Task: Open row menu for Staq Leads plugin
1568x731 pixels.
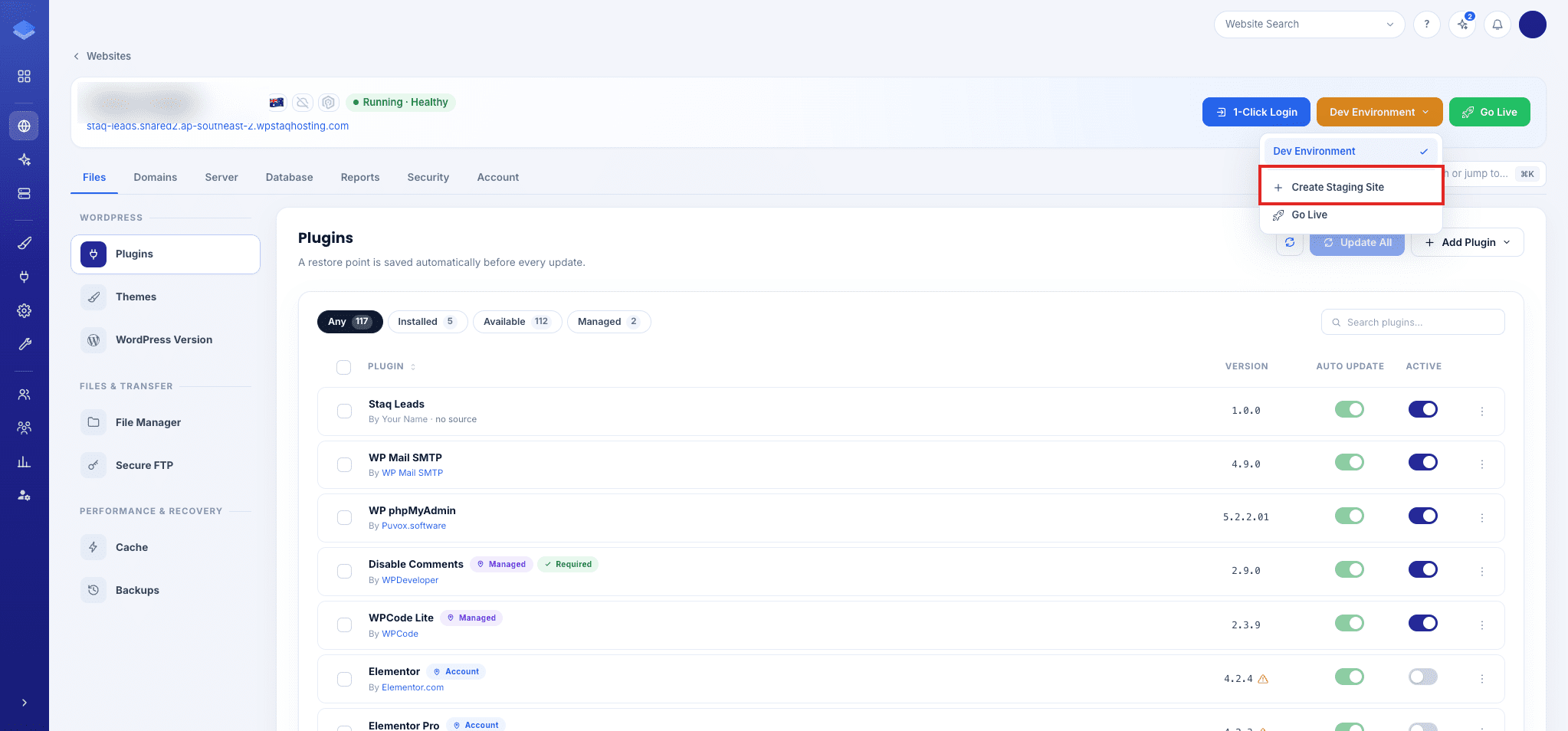Action: point(1482,411)
